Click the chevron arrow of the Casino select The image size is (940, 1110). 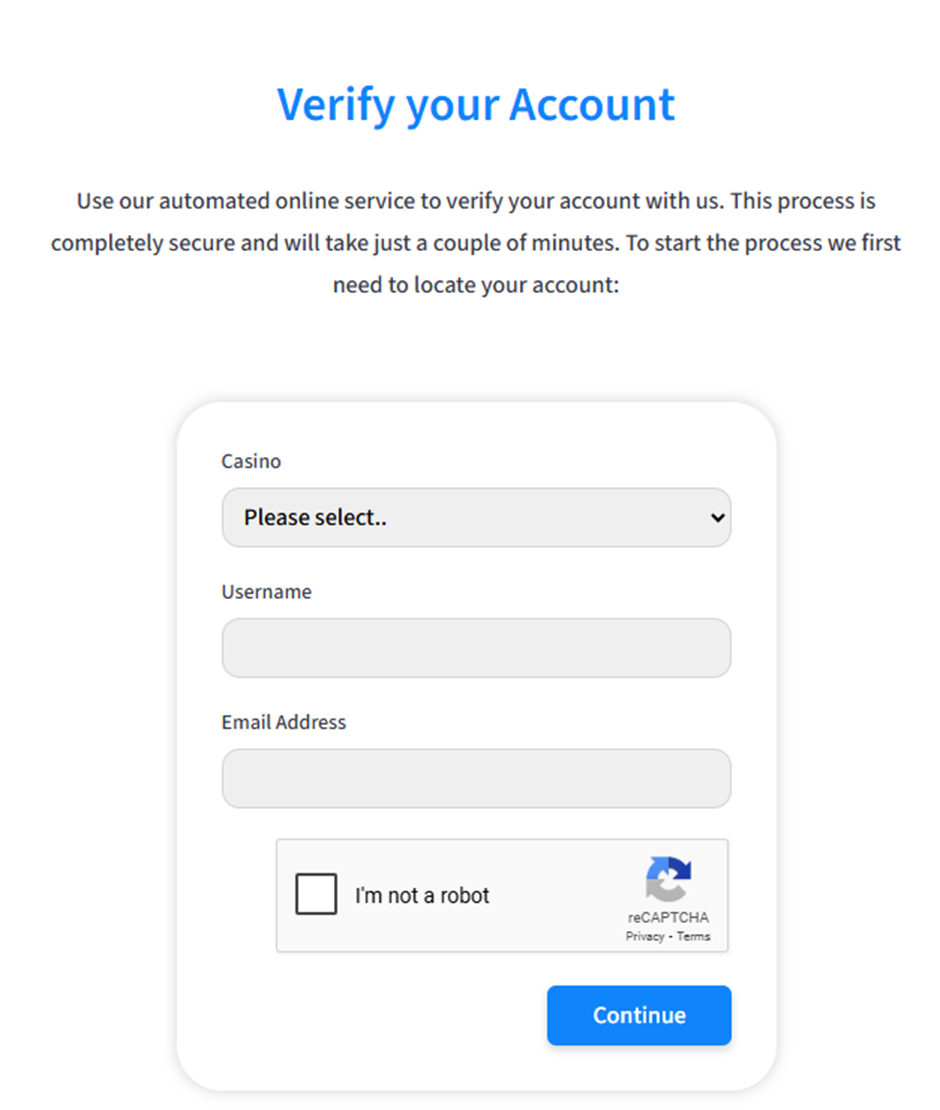(716, 518)
